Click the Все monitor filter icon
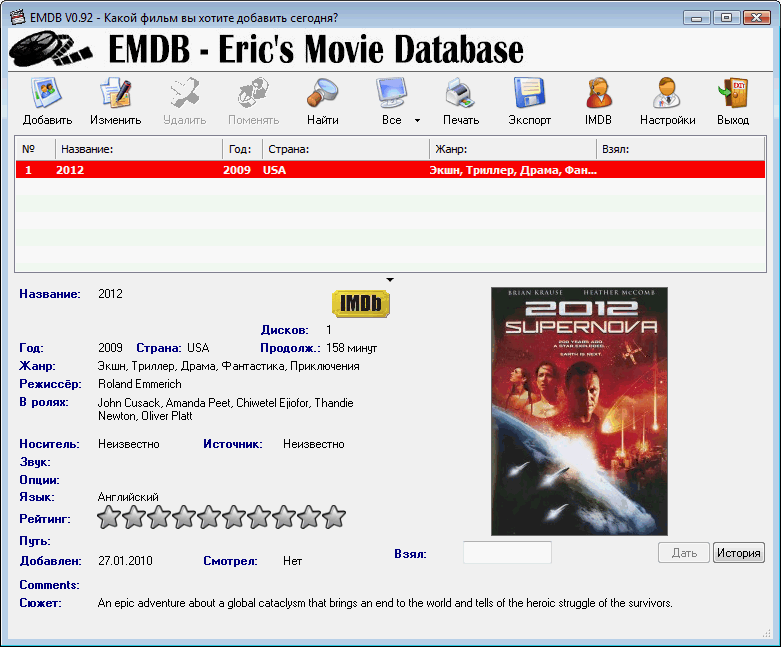Viewport: 781px width, 647px height. (x=391, y=93)
